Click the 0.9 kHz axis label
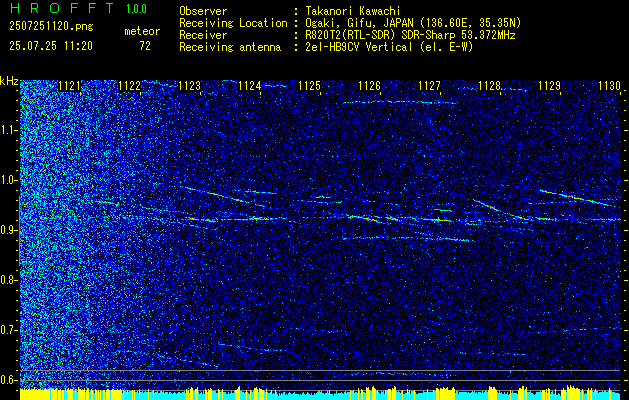This screenshot has height=400, width=629. (x=8, y=230)
